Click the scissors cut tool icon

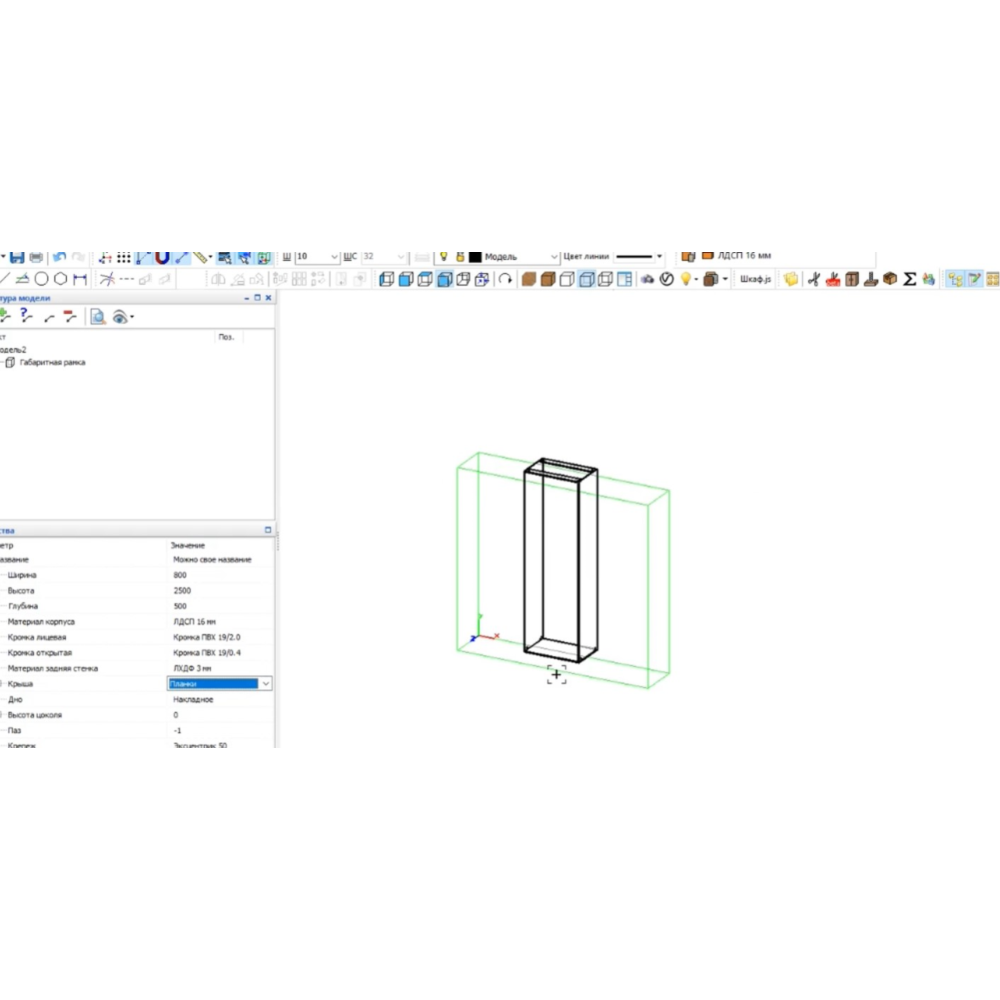[813, 280]
